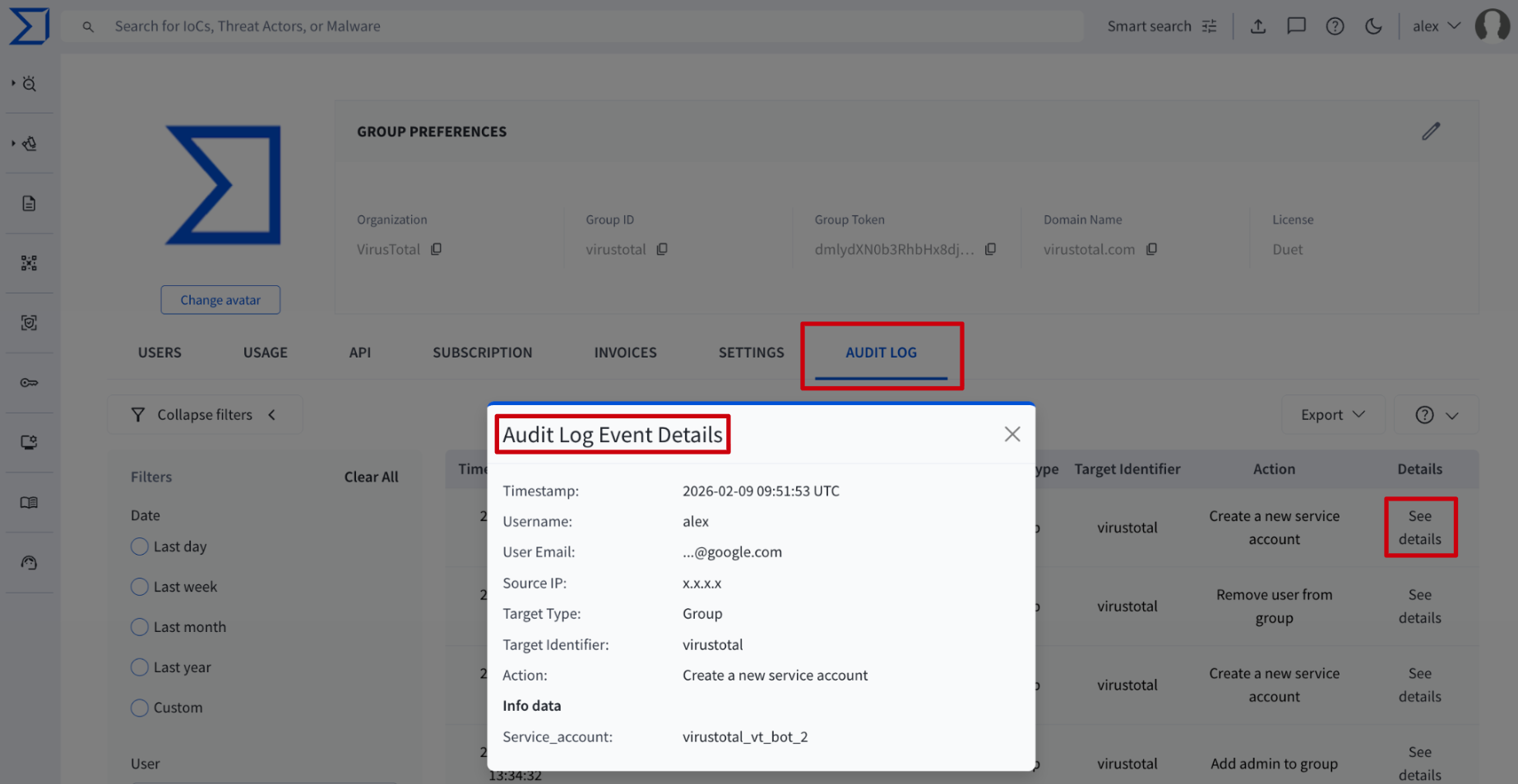Image resolution: width=1518 pixels, height=784 pixels.
Task: Copy the Group ID virustotal value
Action: [662, 249]
